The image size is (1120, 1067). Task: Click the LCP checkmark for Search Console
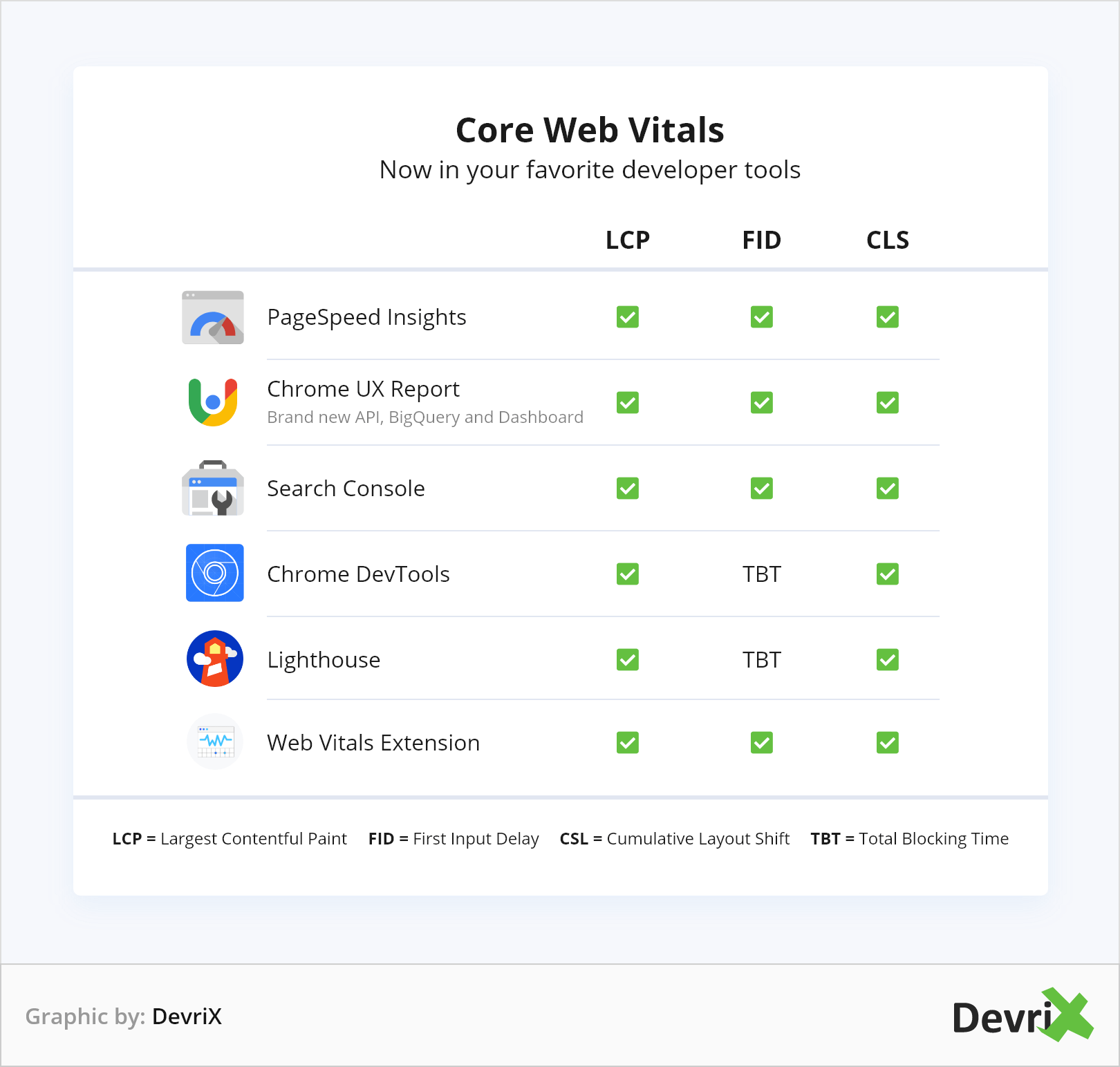(628, 489)
